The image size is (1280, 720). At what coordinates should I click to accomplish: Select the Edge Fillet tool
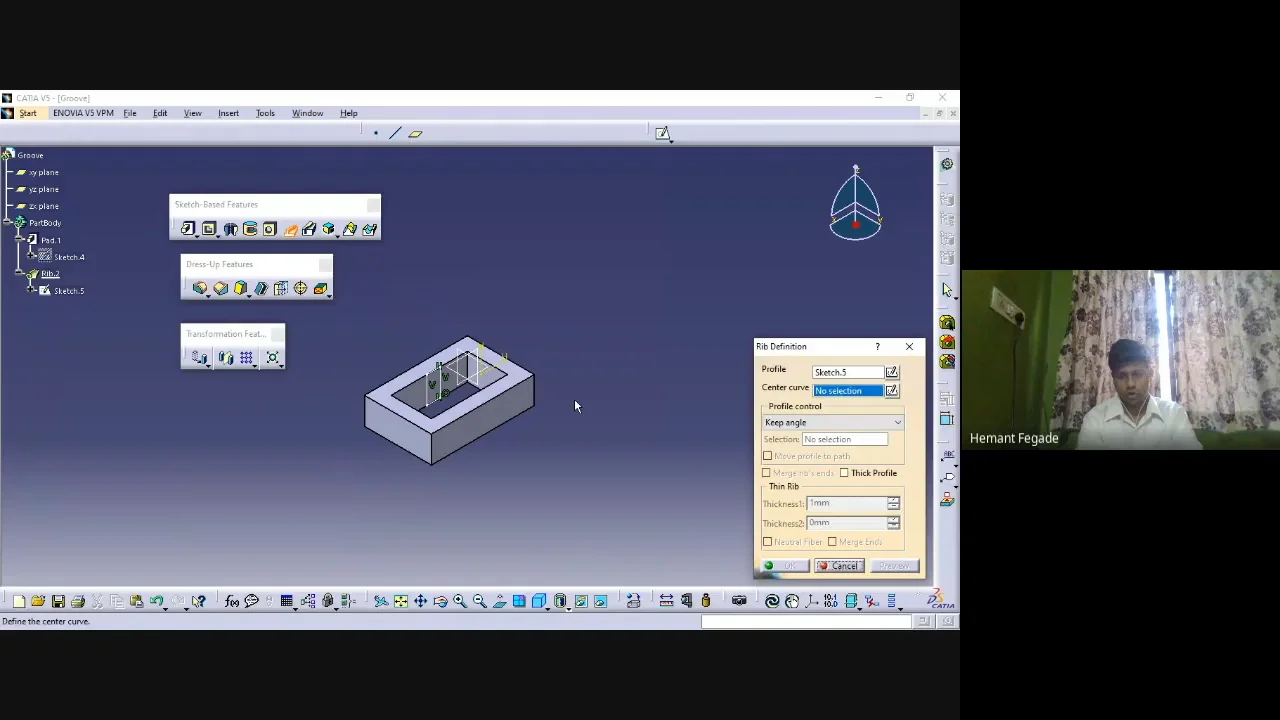(x=200, y=288)
